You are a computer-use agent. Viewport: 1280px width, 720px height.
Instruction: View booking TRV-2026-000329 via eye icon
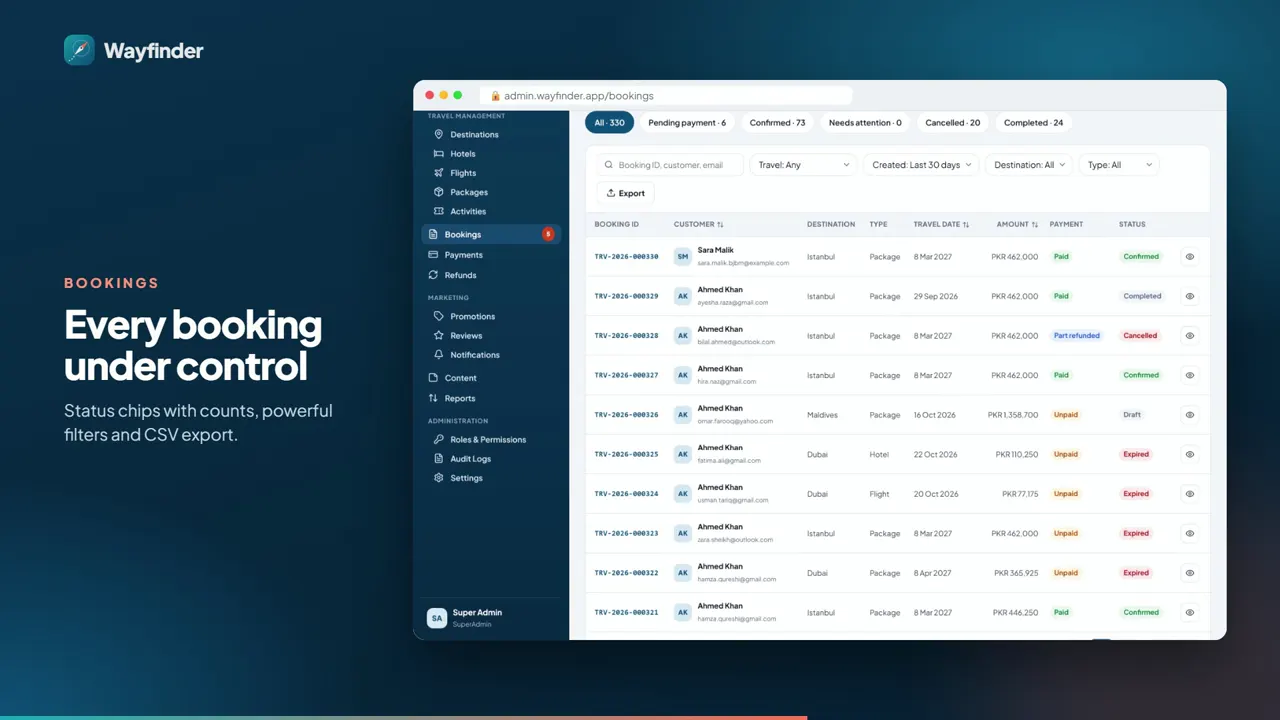pos(1190,296)
